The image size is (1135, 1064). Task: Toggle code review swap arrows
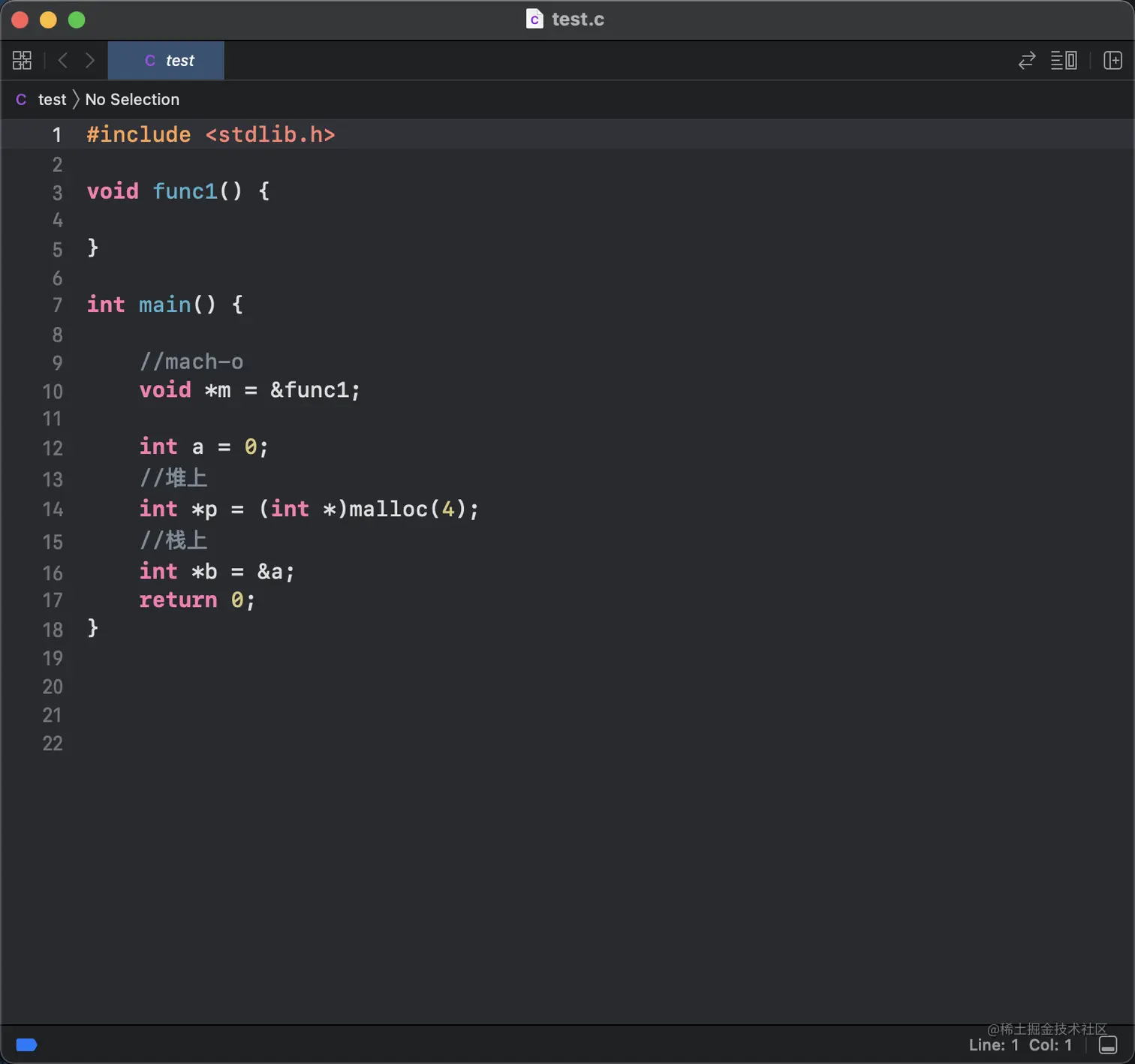click(x=1026, y=60)
